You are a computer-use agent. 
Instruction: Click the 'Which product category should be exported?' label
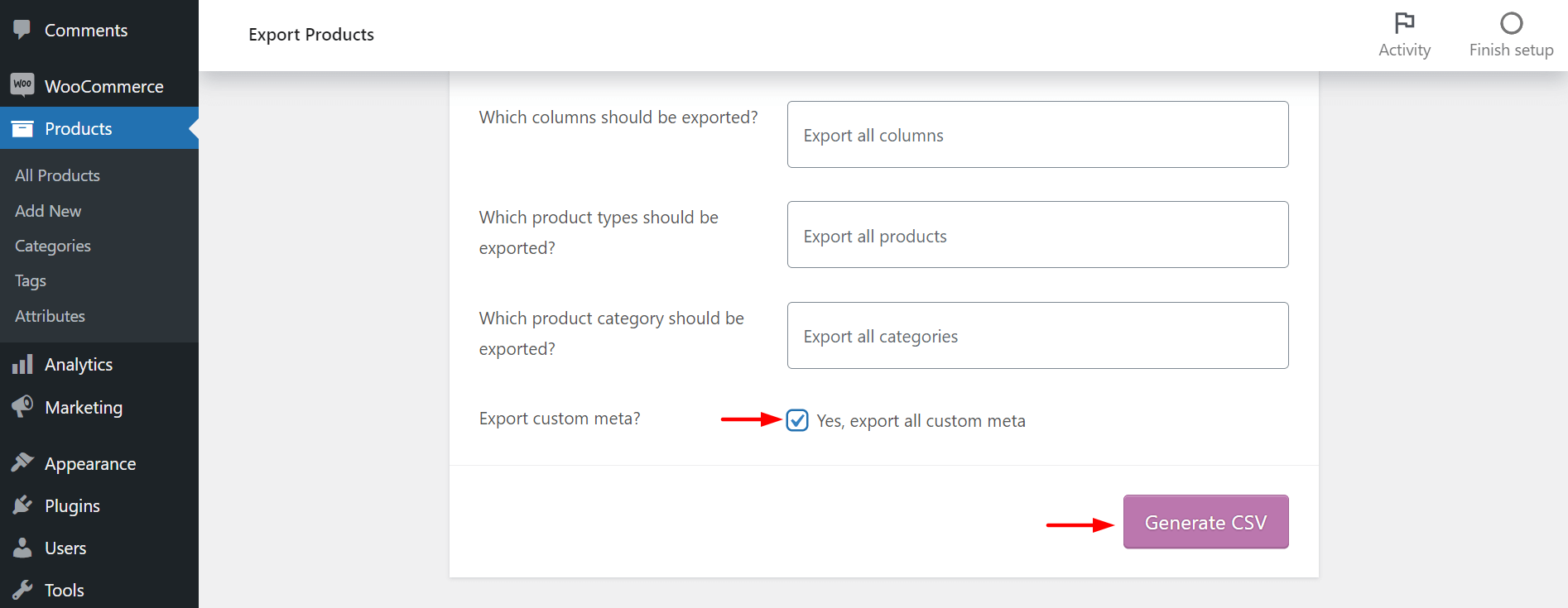coord(611,333)
